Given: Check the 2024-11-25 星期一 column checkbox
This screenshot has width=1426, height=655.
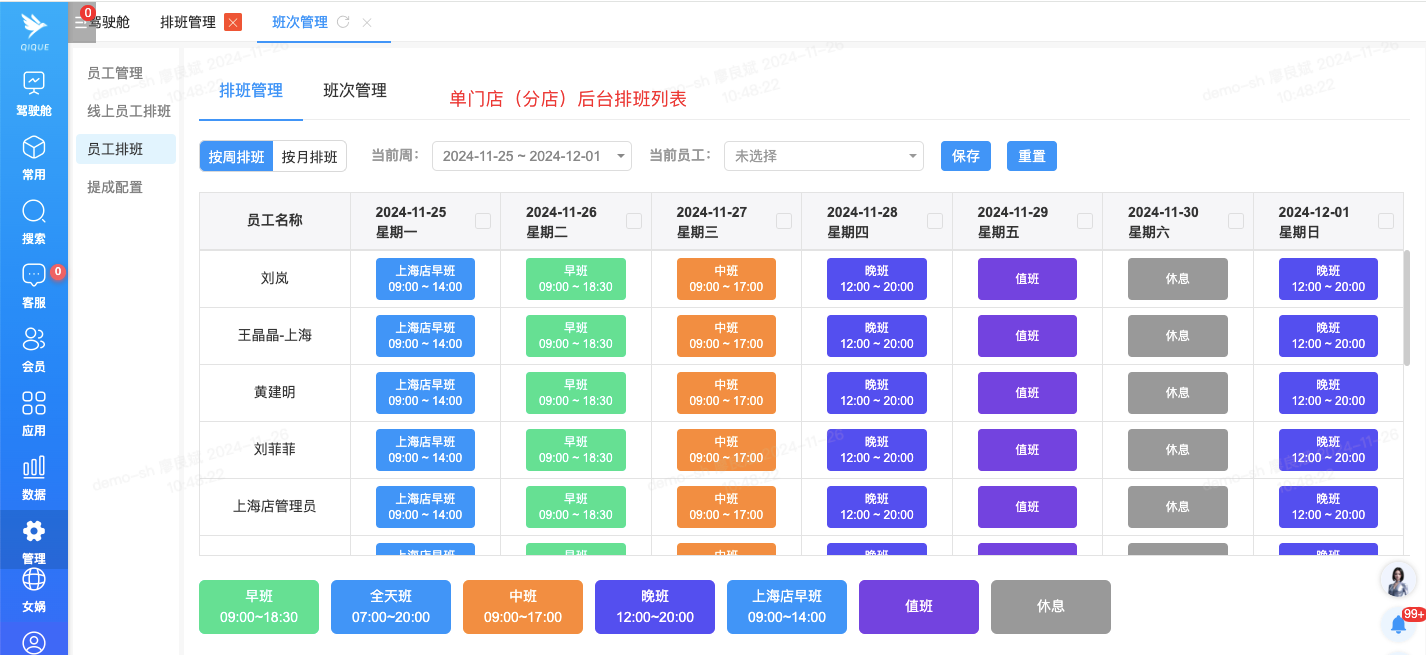Looking at the screenshot, I should (483, 221).
